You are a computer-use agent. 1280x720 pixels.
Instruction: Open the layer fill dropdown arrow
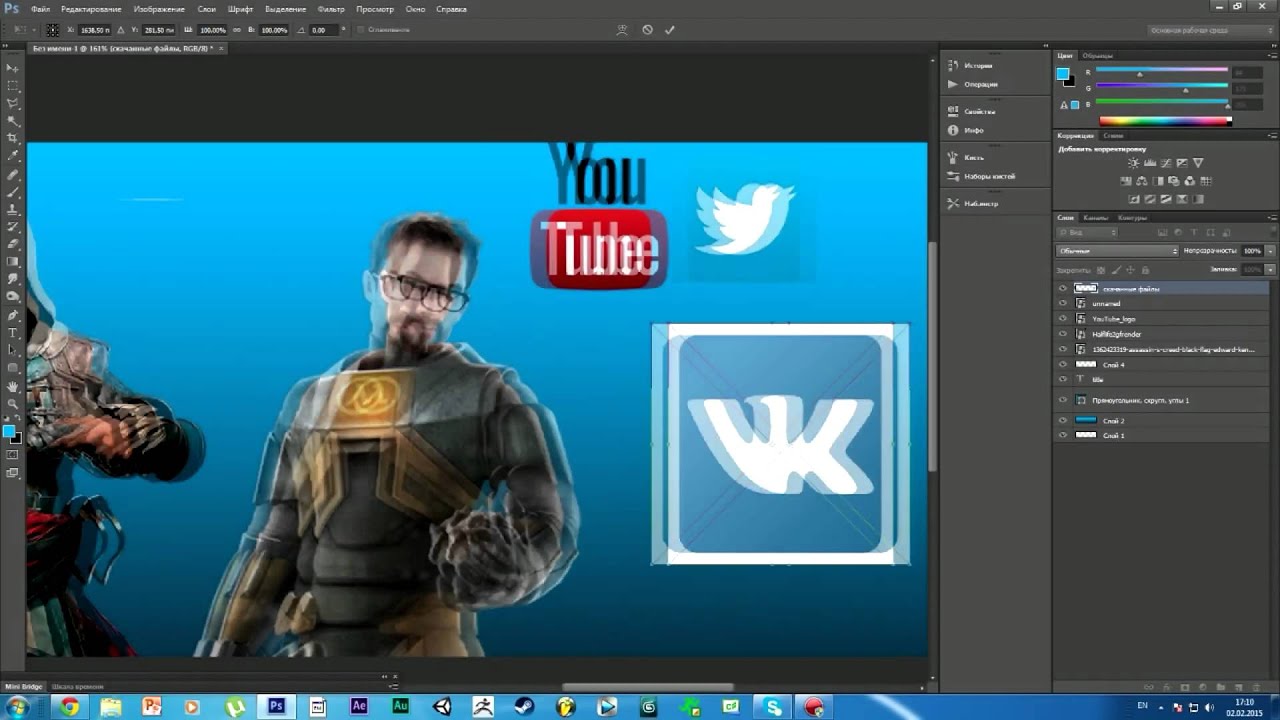click(1271, 269)
